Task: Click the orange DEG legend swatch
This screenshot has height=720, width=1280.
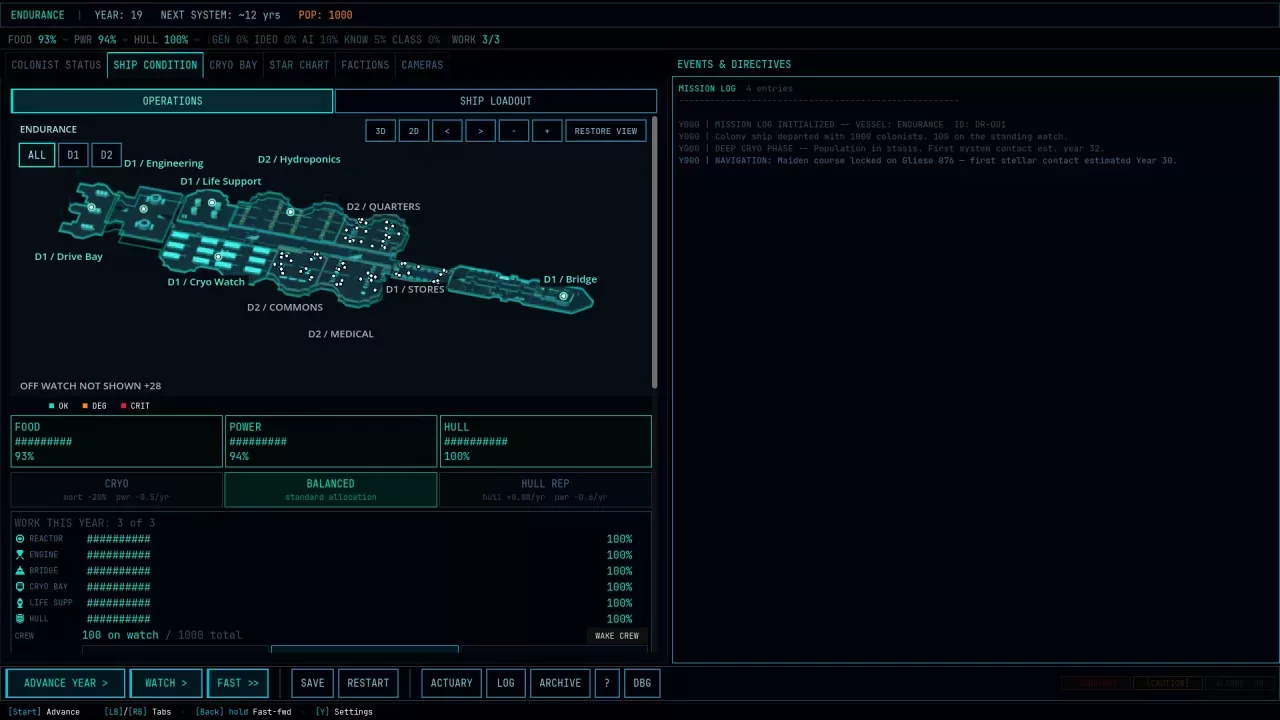Action: point(85,406)
